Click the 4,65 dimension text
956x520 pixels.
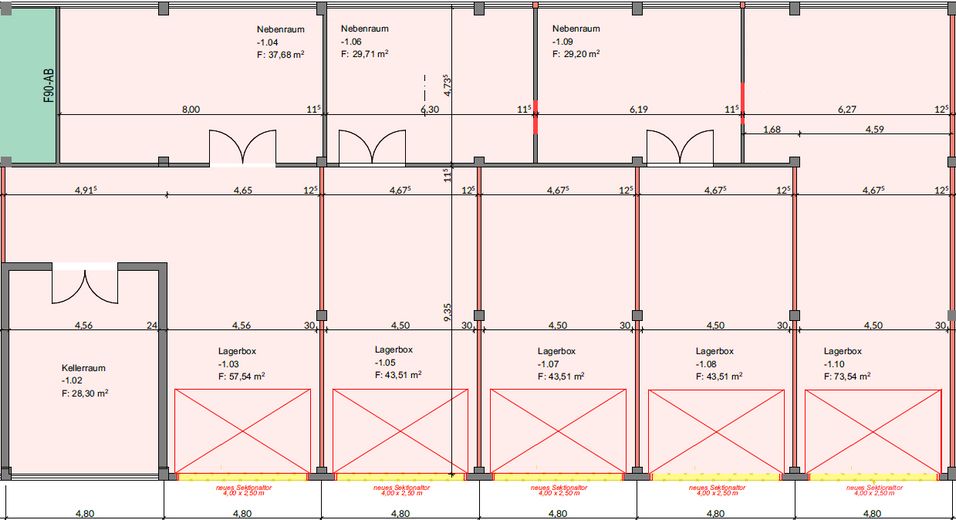pos(243,190)
